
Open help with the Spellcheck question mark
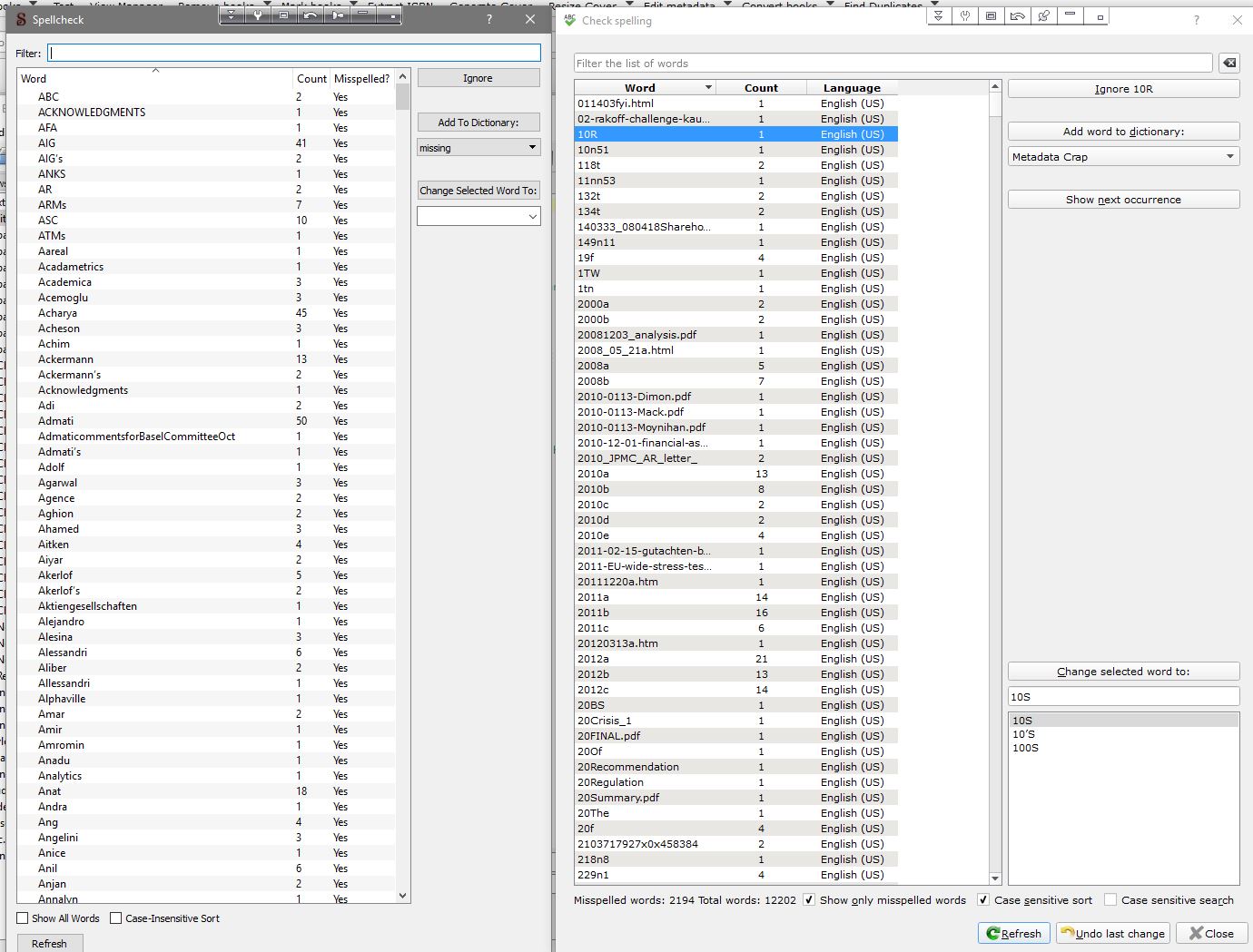coord(490,19)
